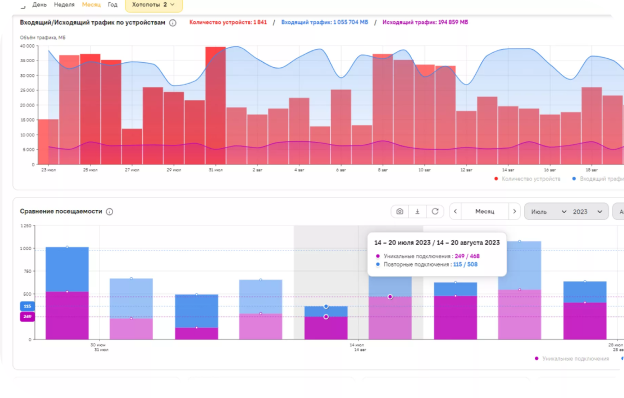Toggle Уникальные подключения legend series
Image resolution: width=624 pixels, height=398 pixels.
(x=572, y=359)
